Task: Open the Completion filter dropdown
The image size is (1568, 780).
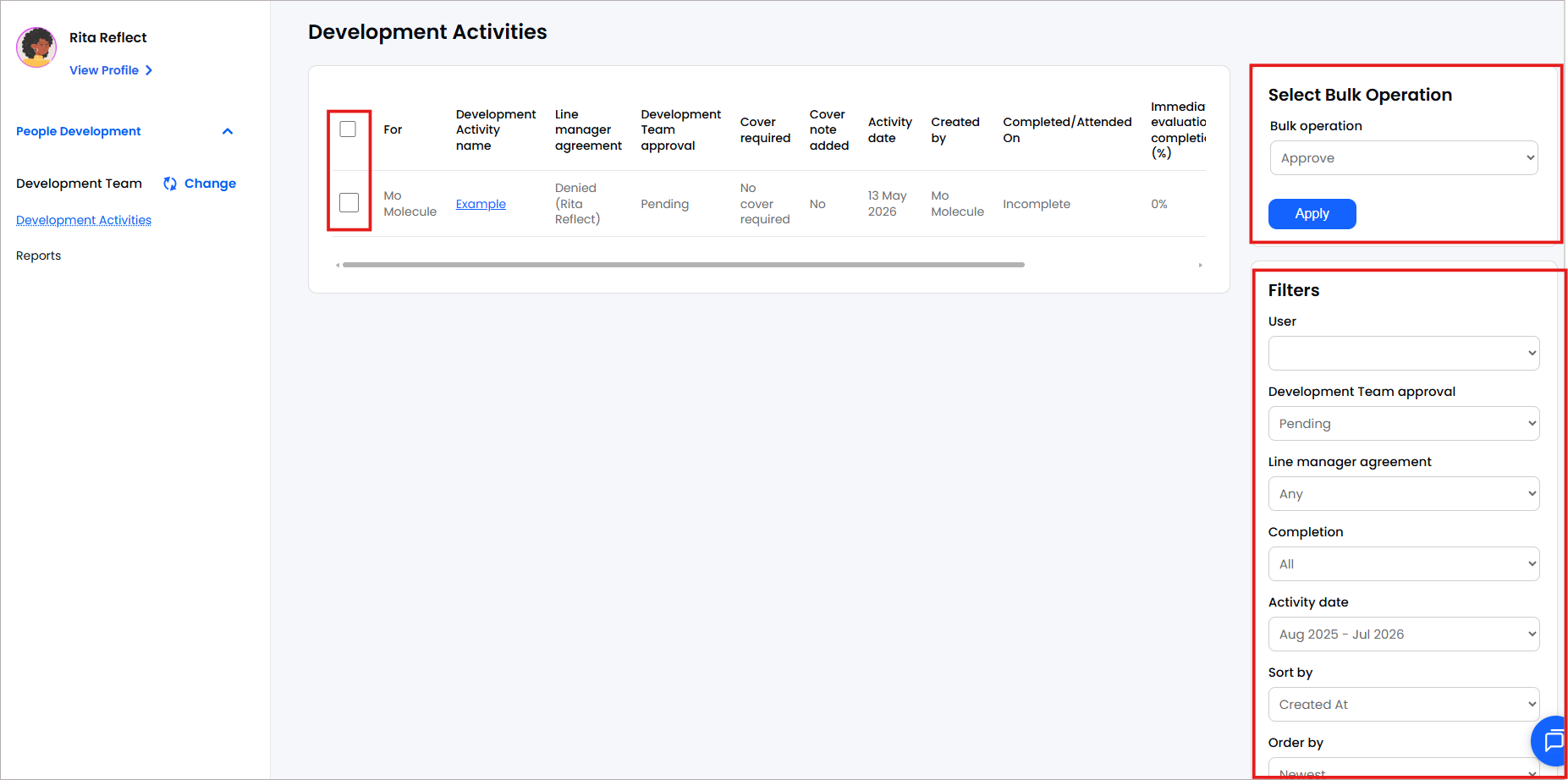Action: point(1403,564)
